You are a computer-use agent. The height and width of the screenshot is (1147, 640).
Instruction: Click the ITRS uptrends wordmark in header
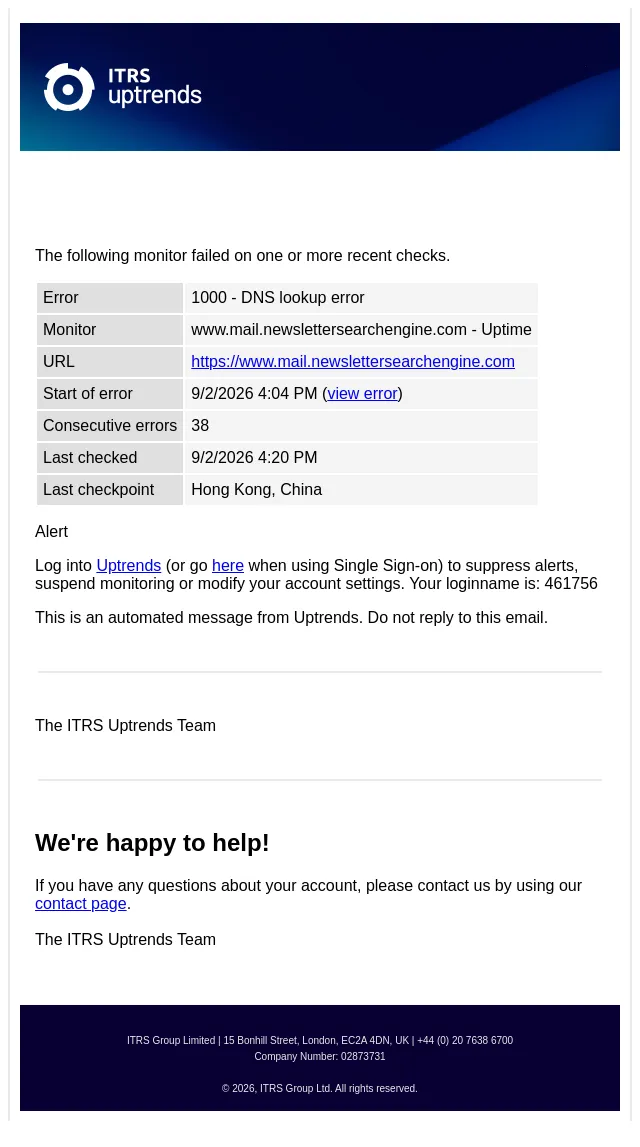pos(154,87)
